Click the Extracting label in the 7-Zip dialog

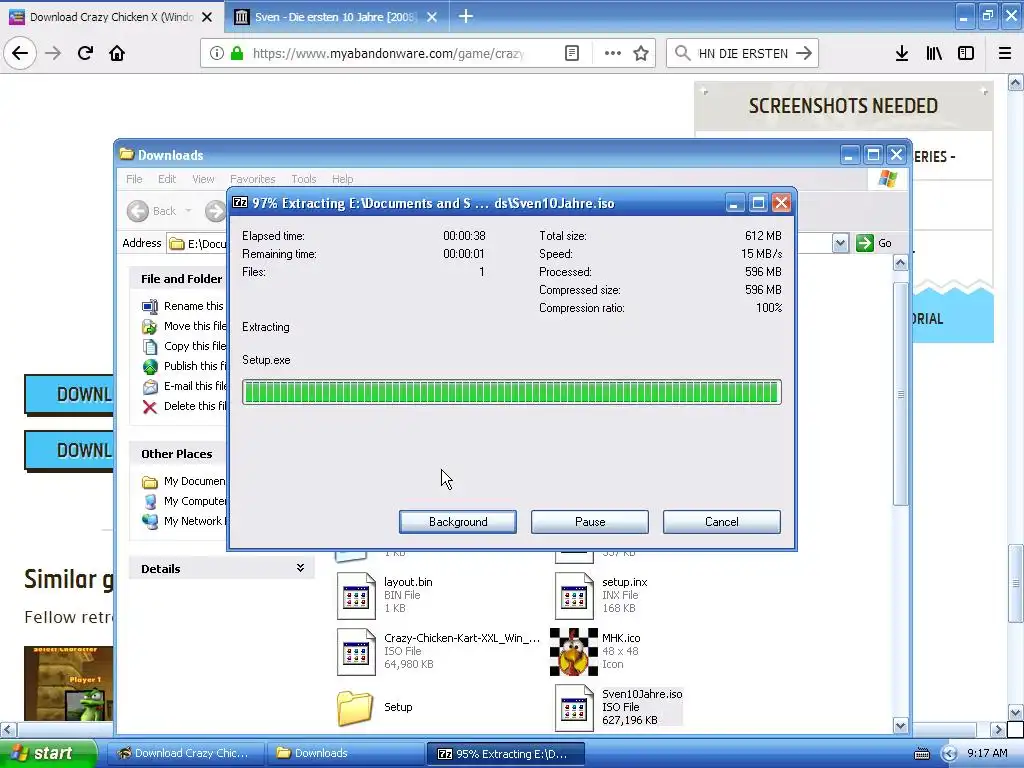pos(266,327)
